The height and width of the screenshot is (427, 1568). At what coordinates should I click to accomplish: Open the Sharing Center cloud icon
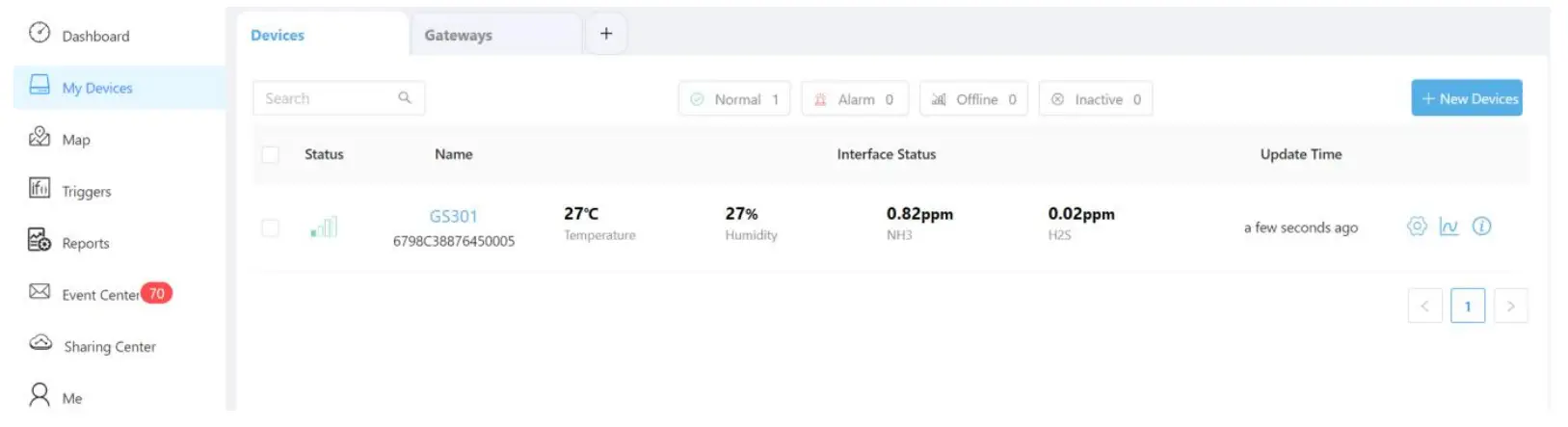pyautogui.click(x=40, y=342)
